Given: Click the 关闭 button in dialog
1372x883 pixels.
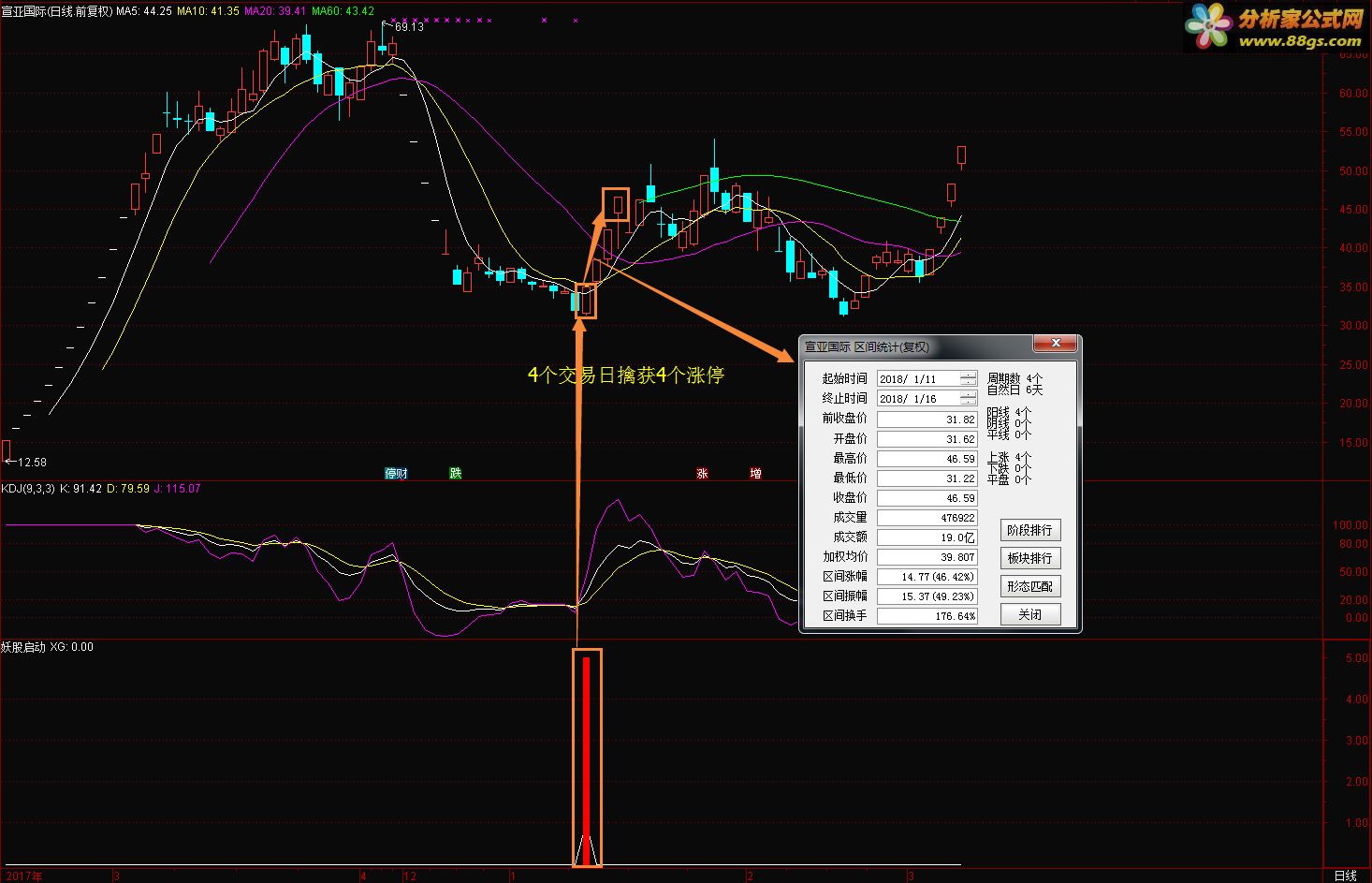Looking at the screenshot, I should tap(1029, 614).
